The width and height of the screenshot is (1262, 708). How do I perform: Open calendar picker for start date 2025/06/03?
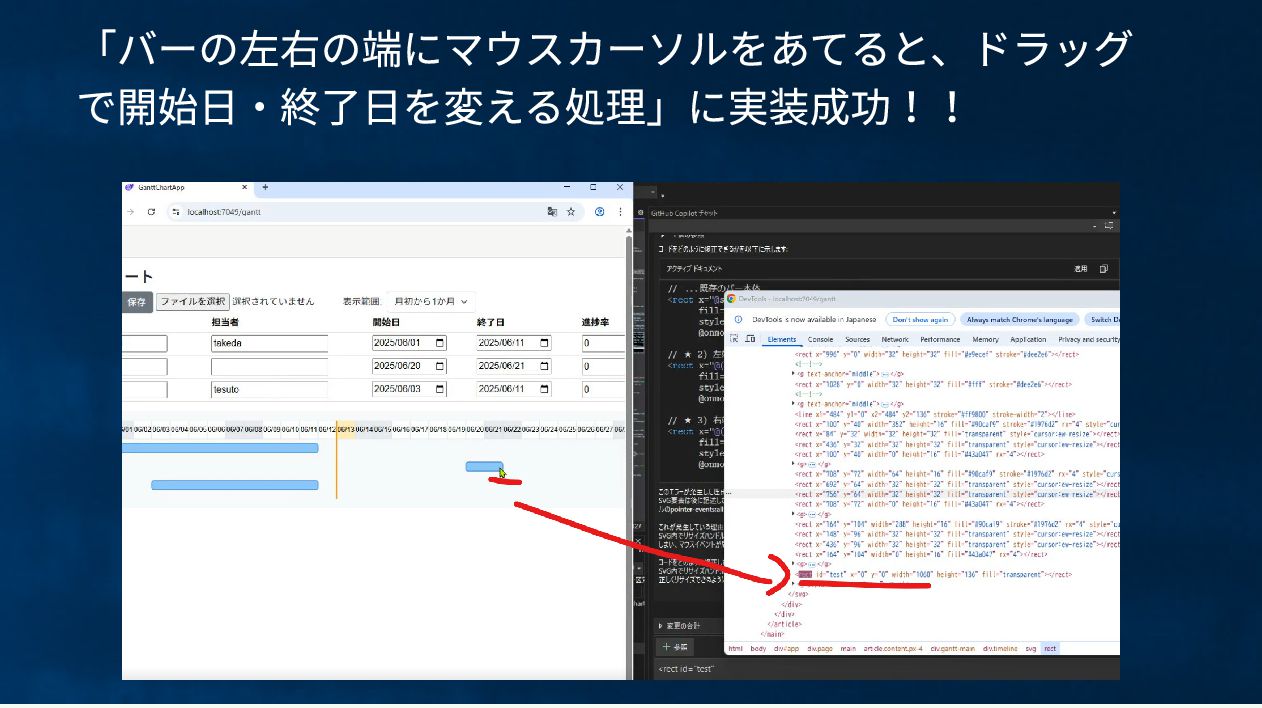pyautogui.click(x=439, y=389)
